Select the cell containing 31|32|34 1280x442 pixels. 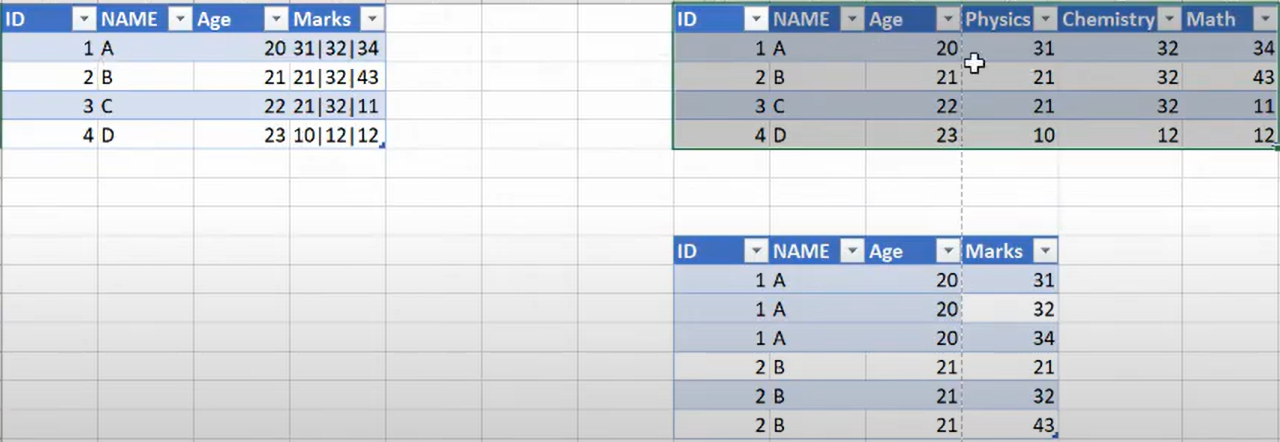(336, 48)
